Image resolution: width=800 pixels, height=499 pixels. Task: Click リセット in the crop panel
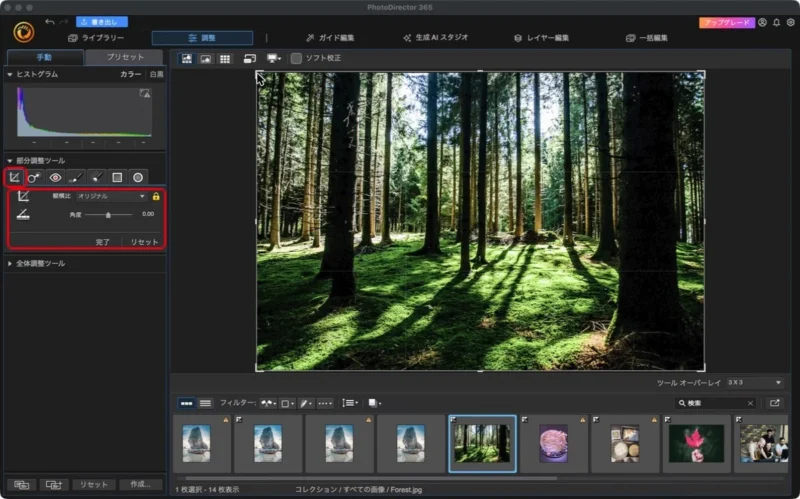pos(144,242)
